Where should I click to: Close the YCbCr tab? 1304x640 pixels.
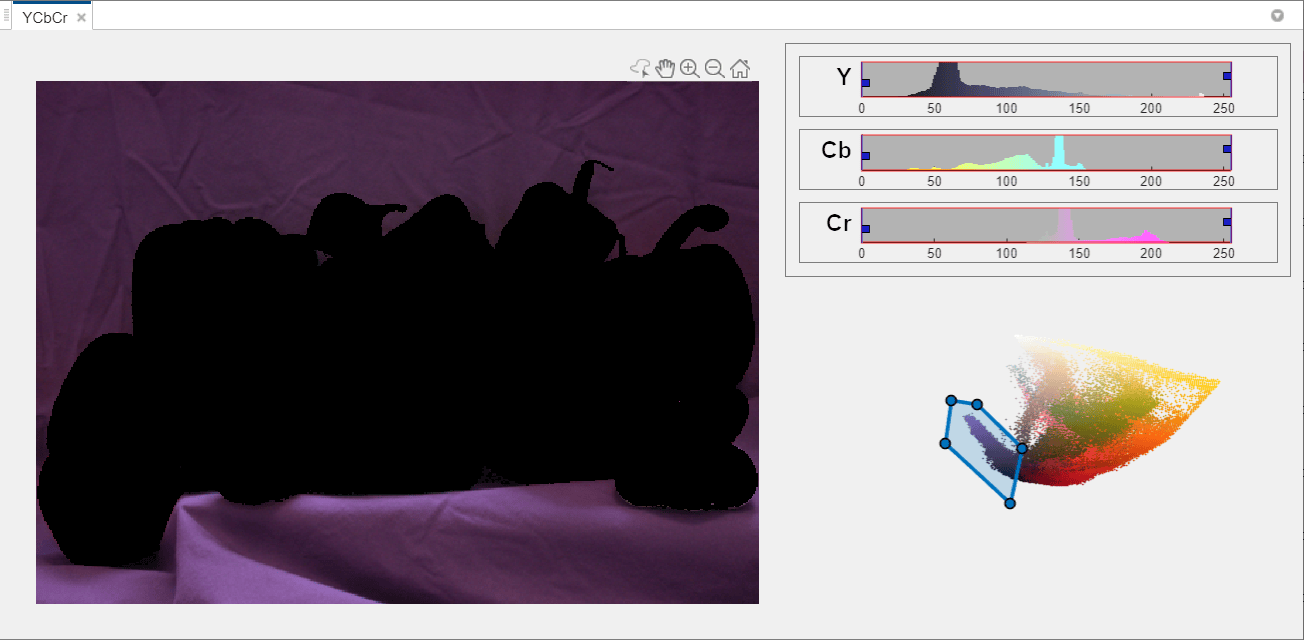[81, 18]
